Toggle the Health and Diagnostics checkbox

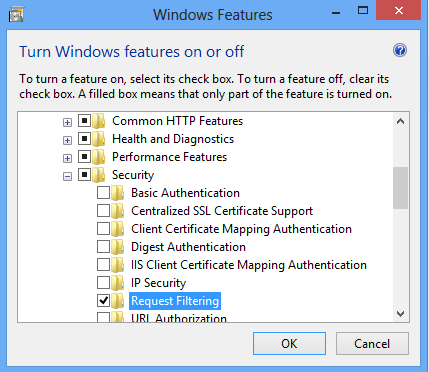tap(84, 139)
